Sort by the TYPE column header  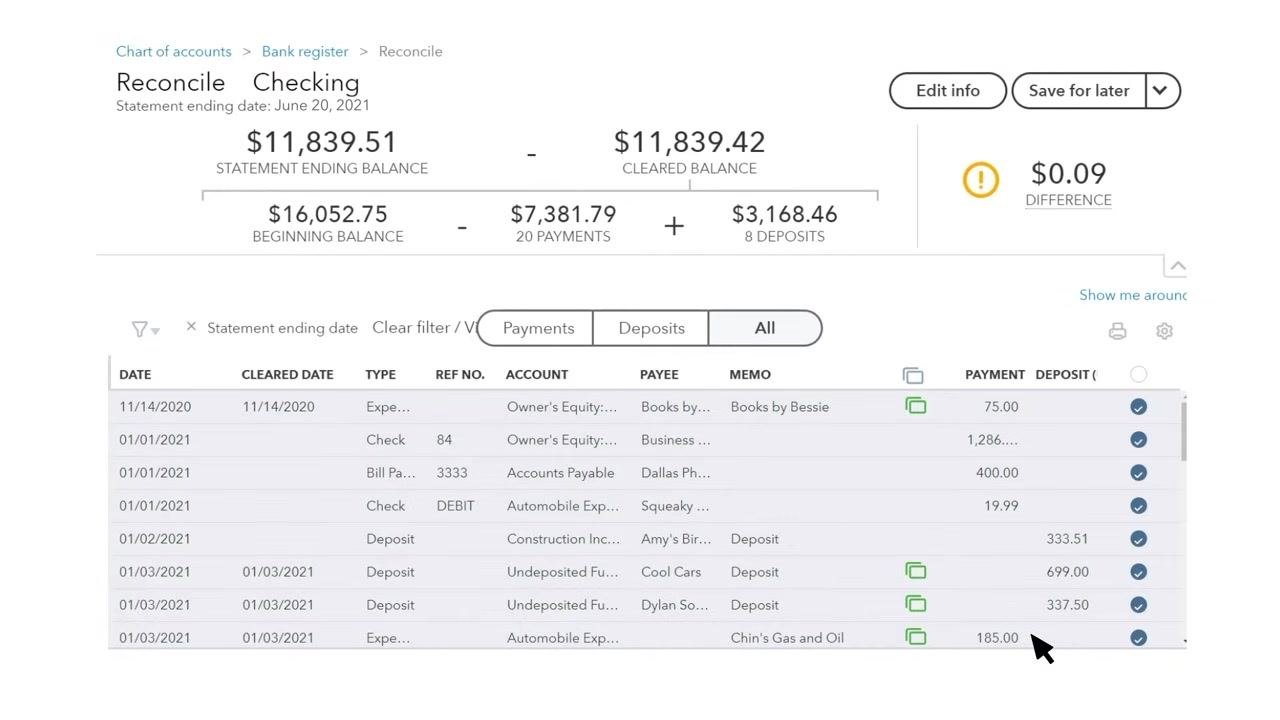[x=381, y=374]
